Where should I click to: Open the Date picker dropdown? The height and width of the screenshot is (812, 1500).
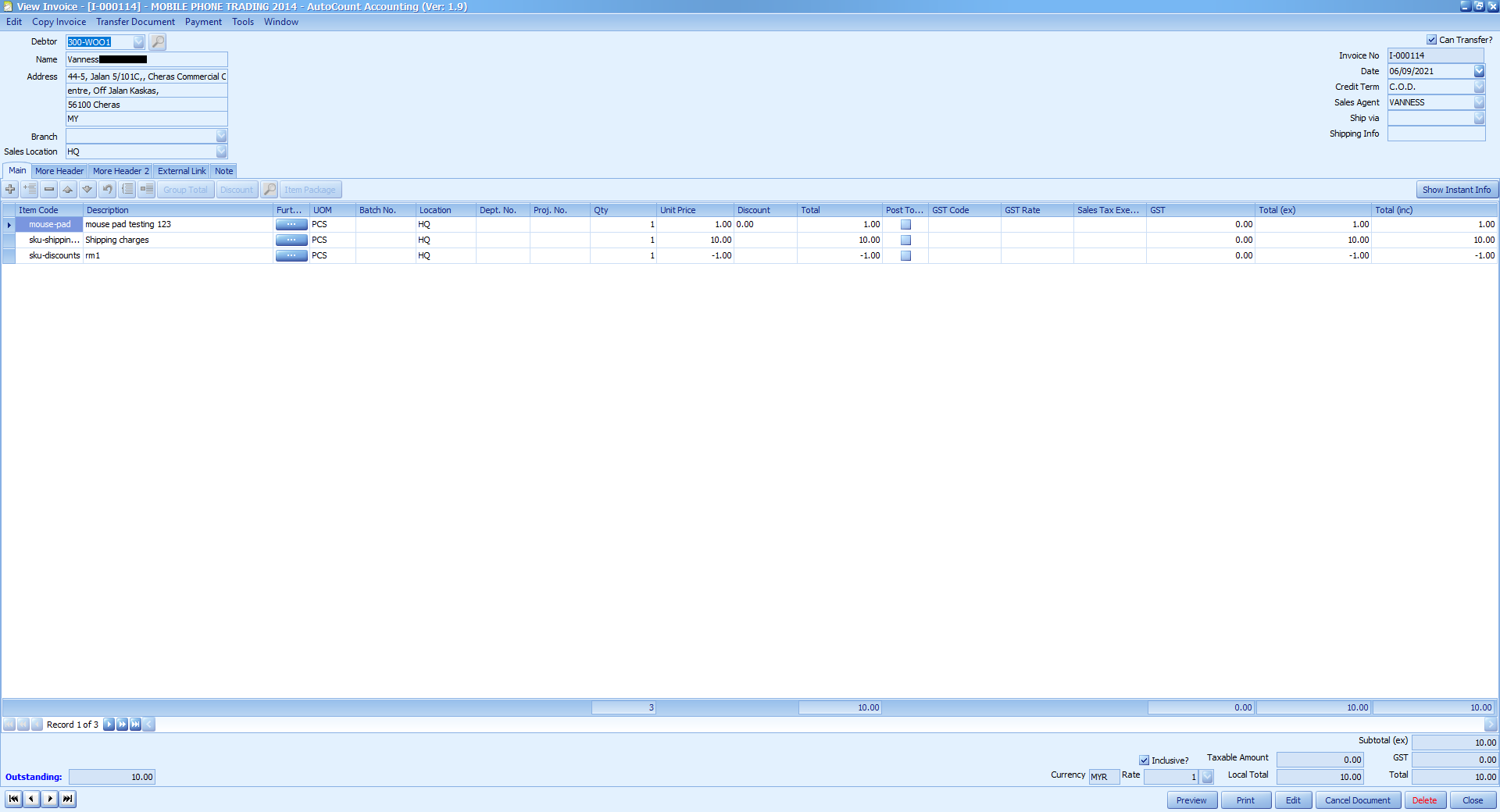1479,71
